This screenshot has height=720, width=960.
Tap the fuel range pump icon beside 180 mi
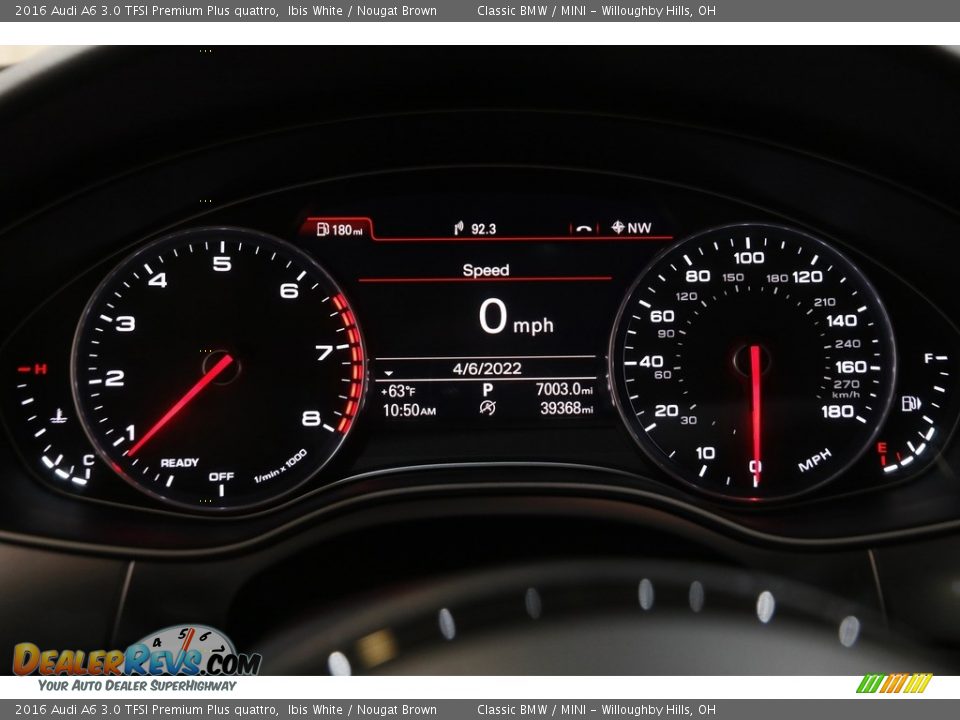pyautogui.click(x=323, y=229)
